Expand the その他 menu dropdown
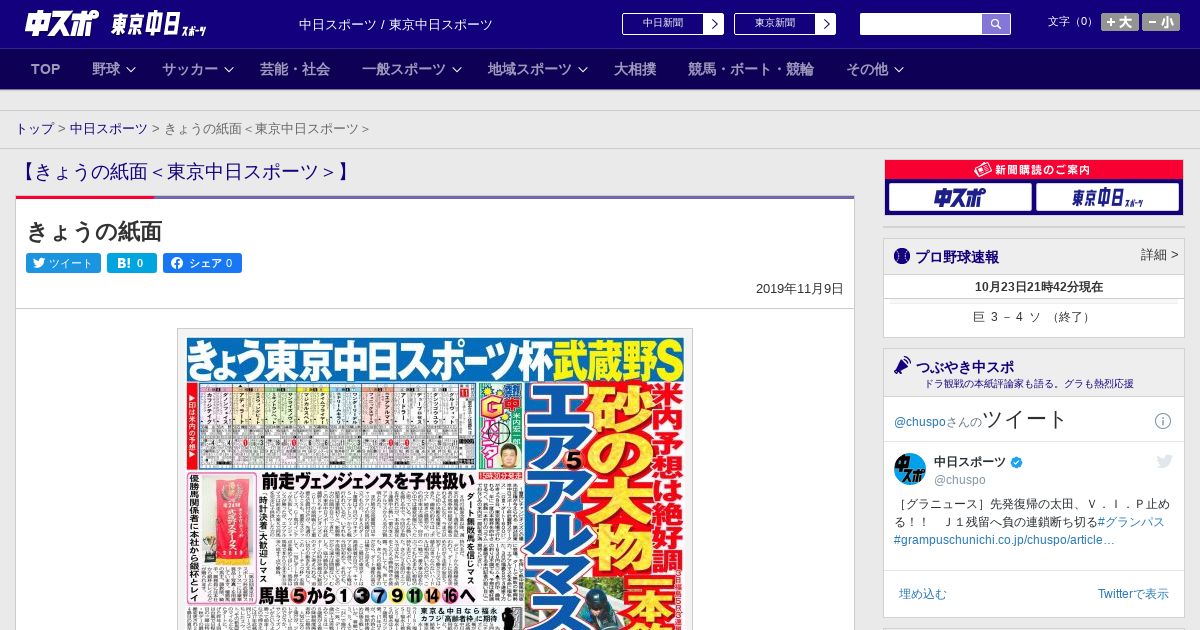1200x630 pixels. click(x=875, y=69)
